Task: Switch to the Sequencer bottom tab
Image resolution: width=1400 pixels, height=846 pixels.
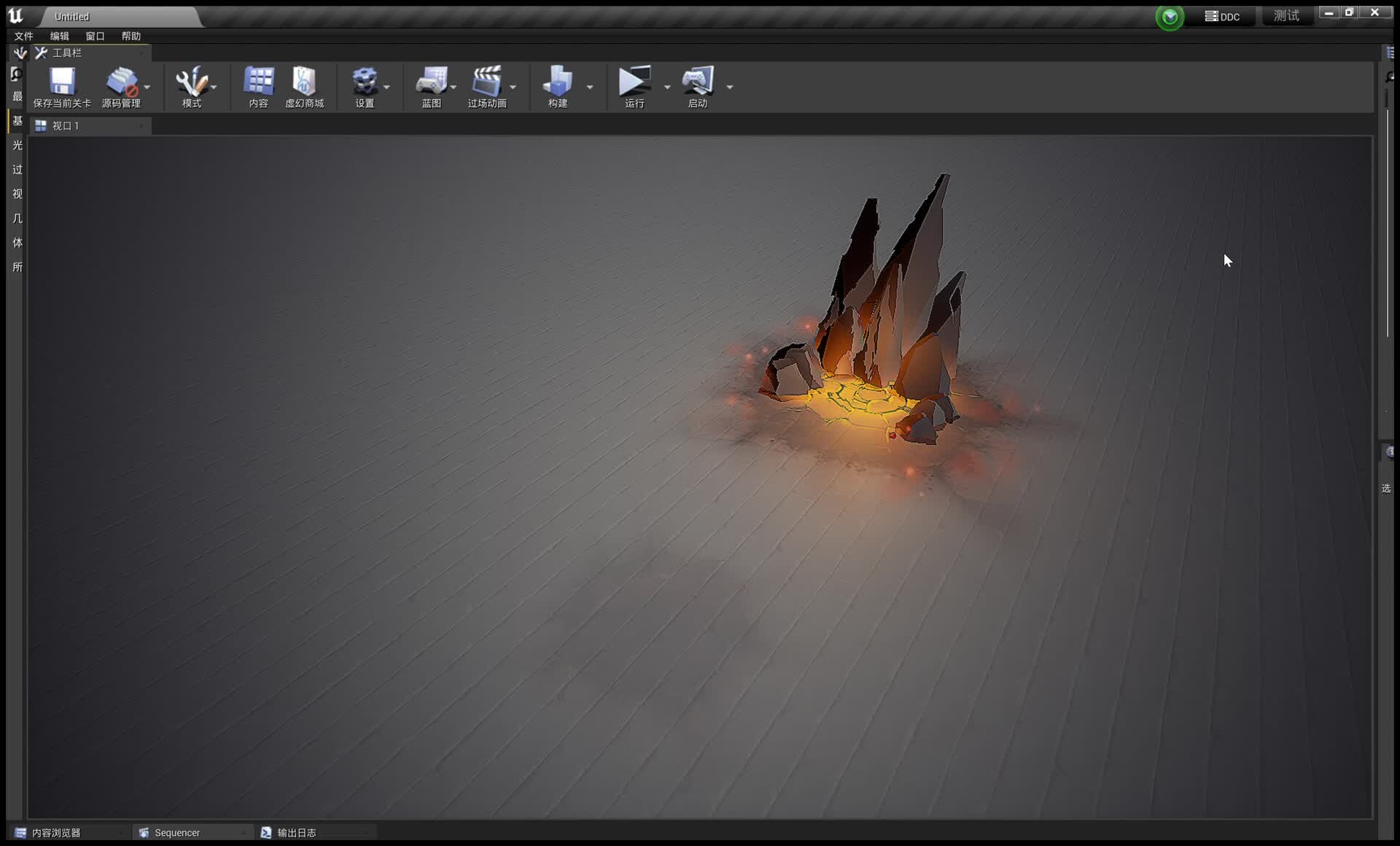Action: coord(177,832)
